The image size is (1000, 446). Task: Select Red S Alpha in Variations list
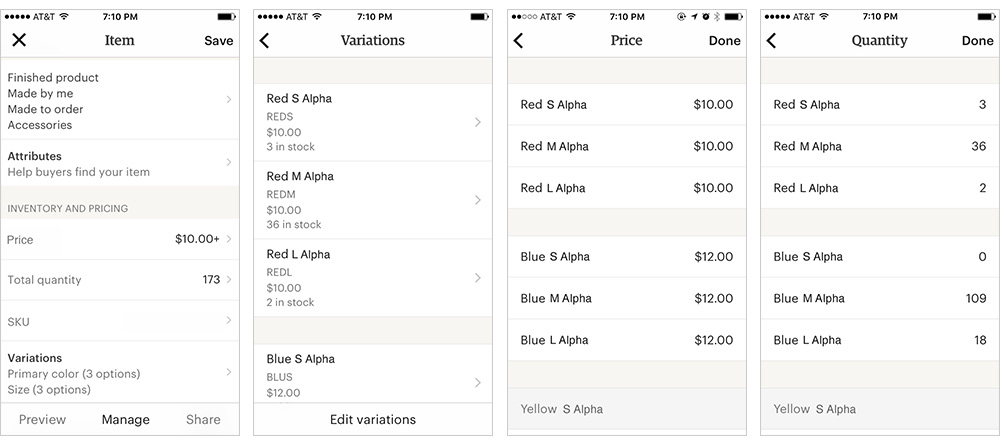coord(299,99)
